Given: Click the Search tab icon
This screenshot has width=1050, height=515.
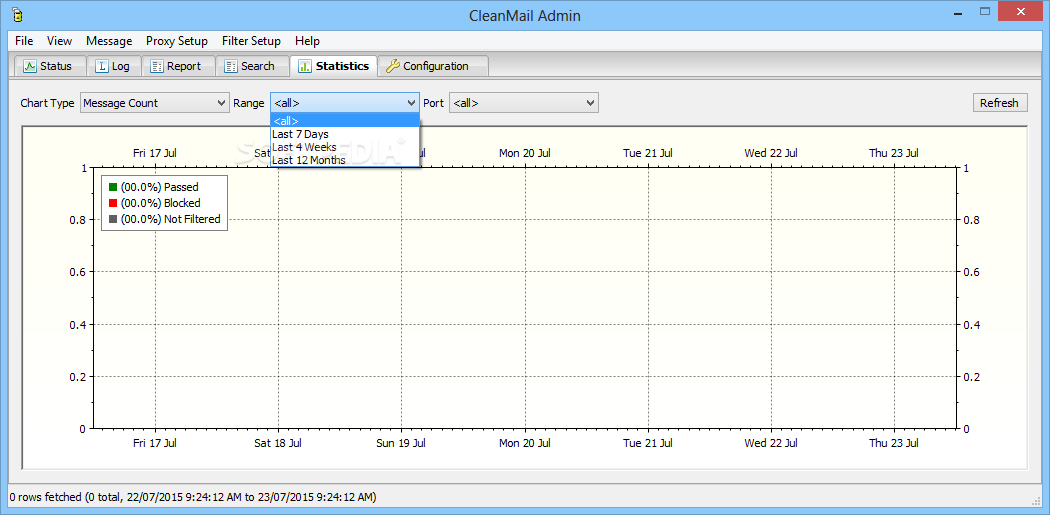Looking at the screenshot, I should coord(231,66).
